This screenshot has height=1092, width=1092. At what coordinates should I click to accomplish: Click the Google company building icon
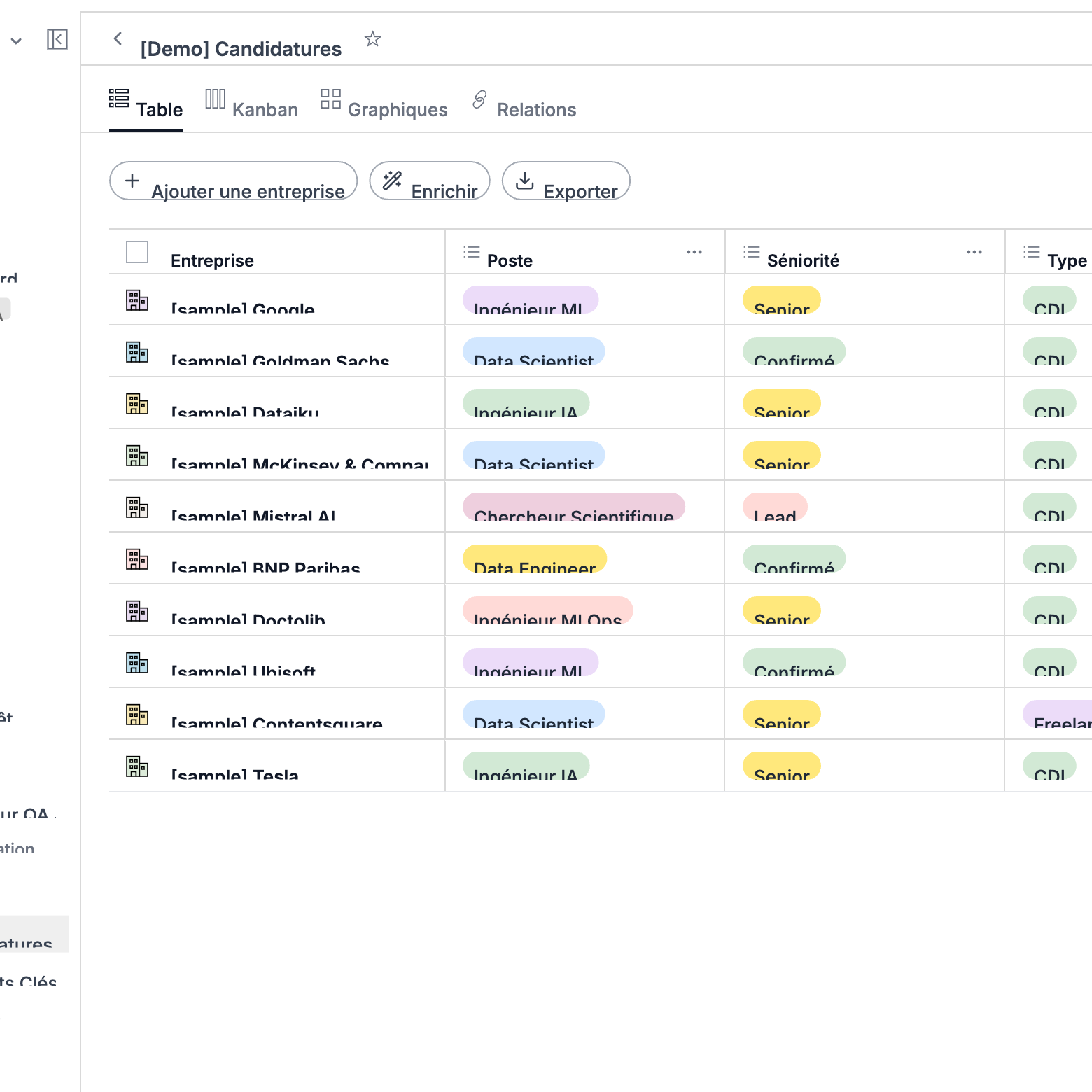point(137,300)
